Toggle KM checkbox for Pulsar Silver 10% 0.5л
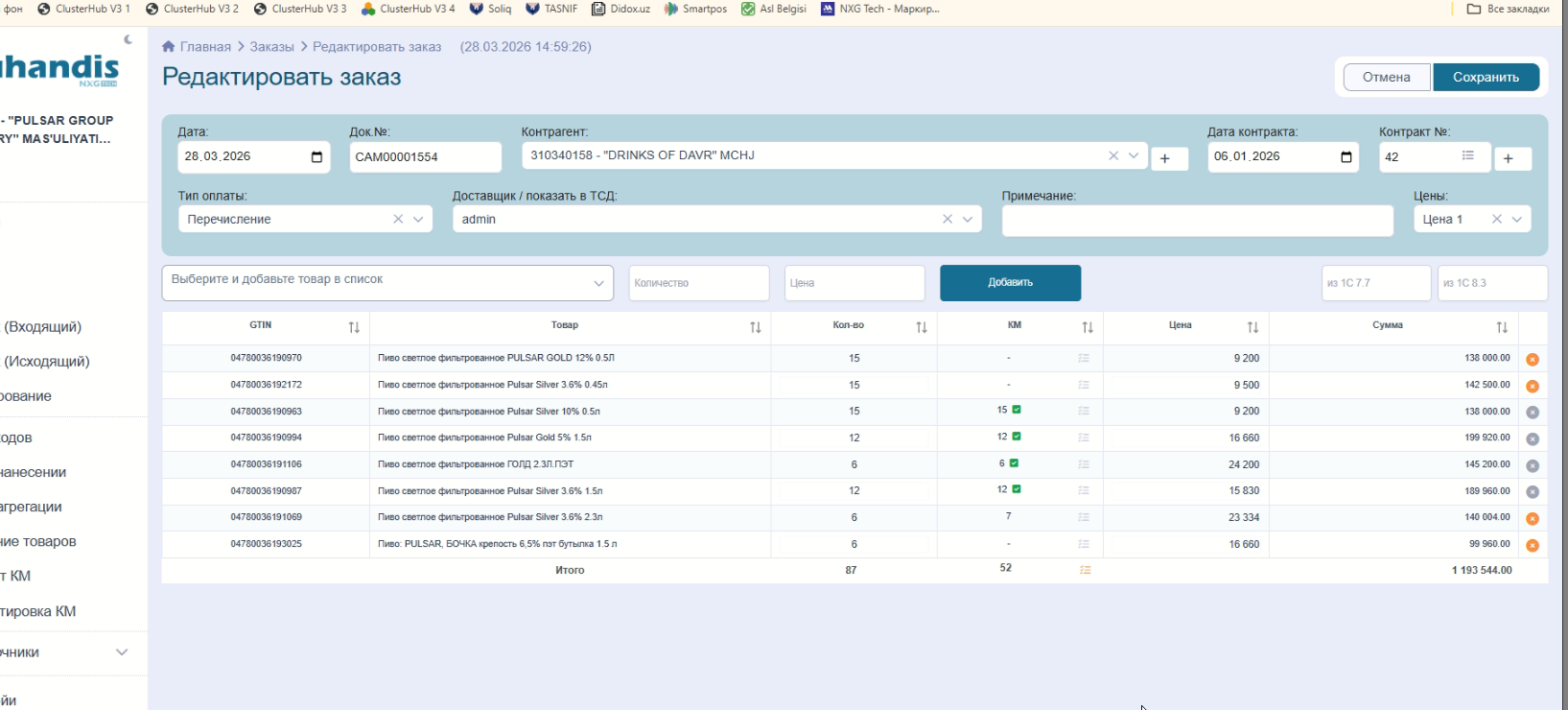The width and height of the screenshot is (1568, 710). pyautogui.click(x=1017, y=410)
